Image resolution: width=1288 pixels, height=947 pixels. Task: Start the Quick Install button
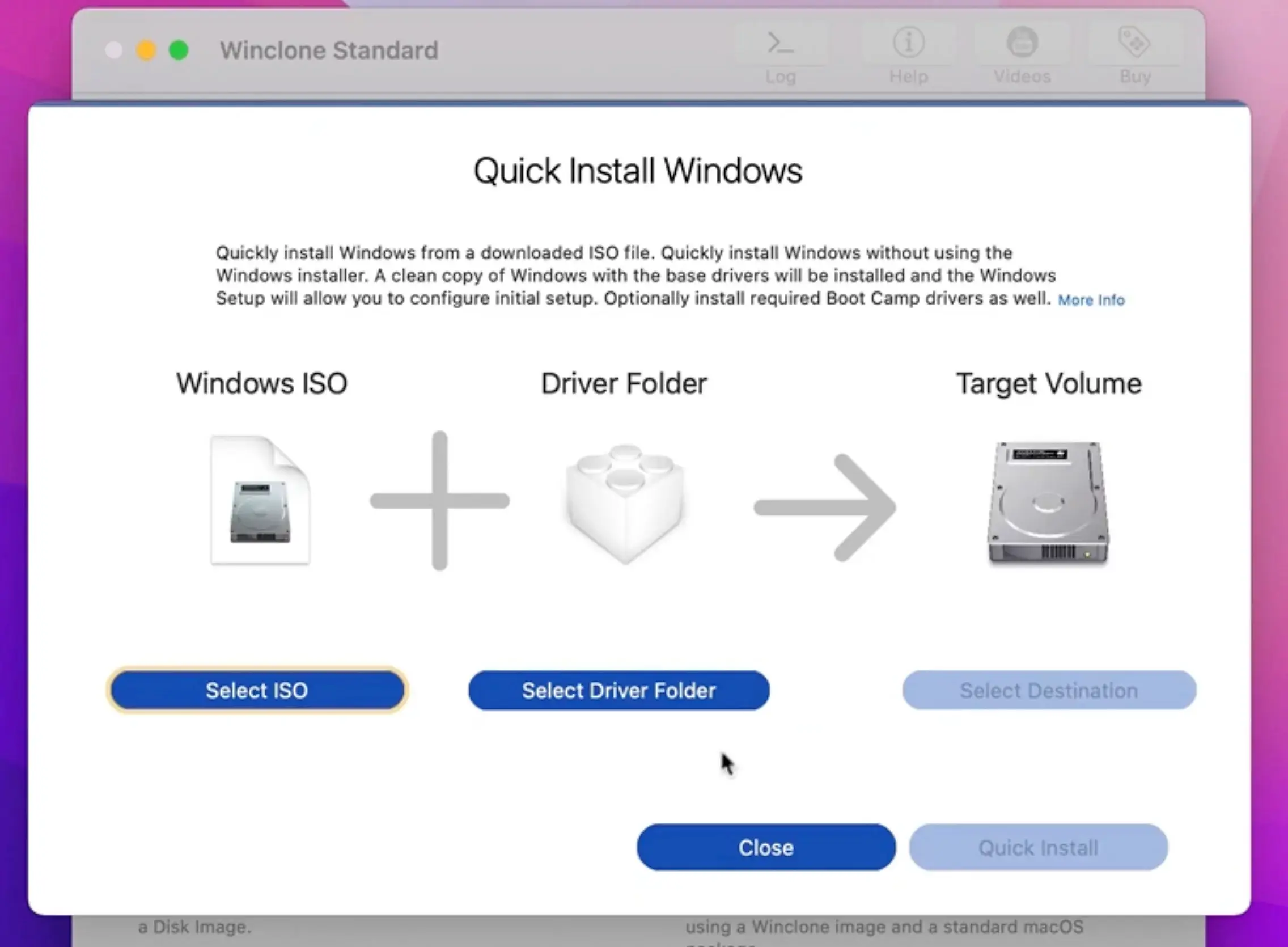click(1038, 847)
